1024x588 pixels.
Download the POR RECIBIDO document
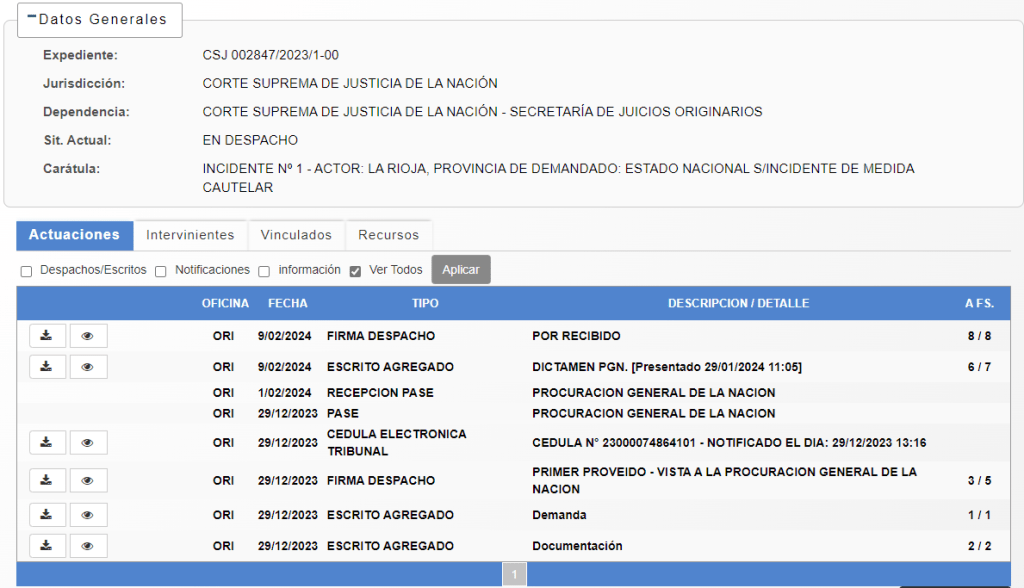coord(47,336)
